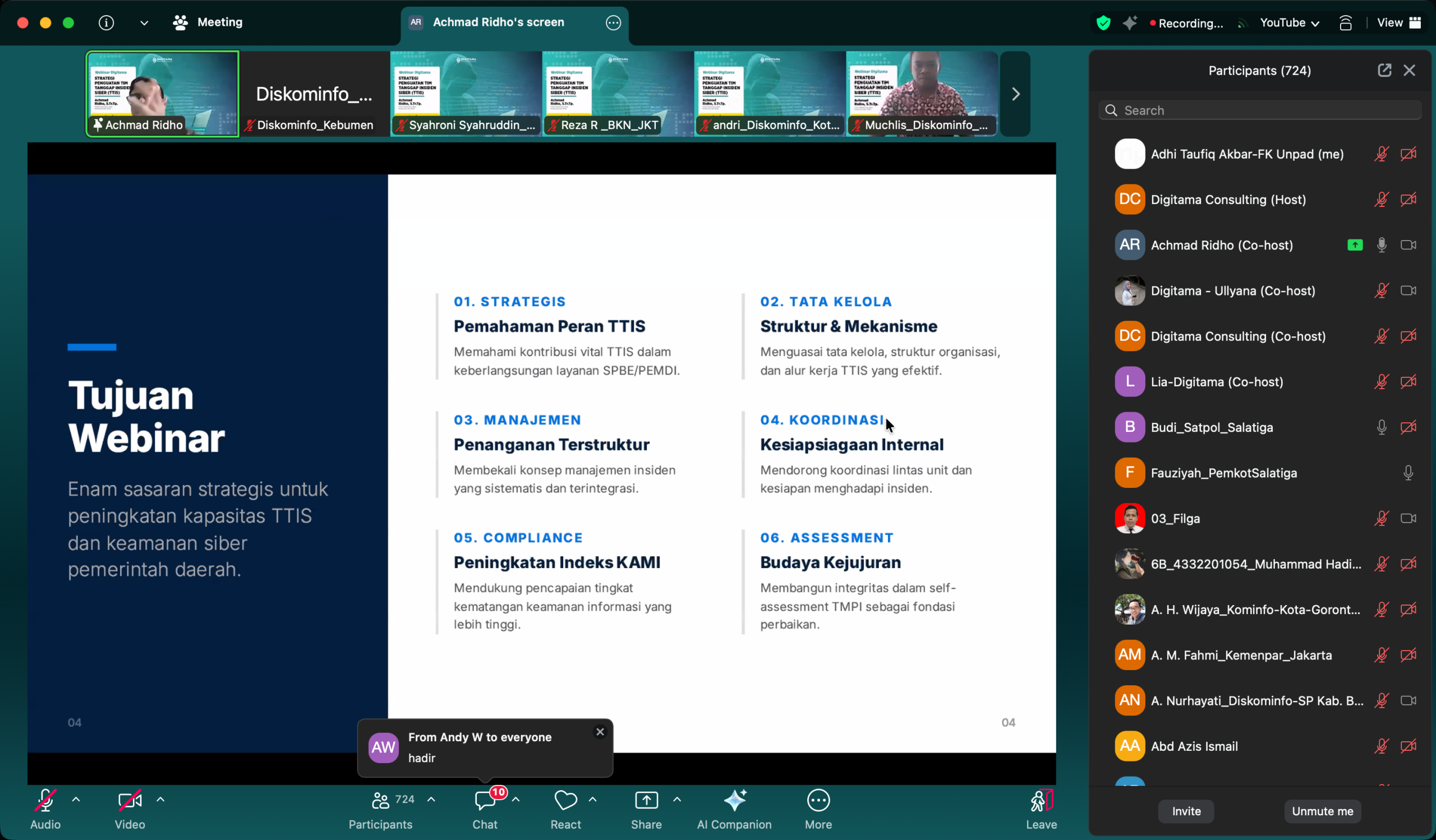This screenshot has height=840, width=1436.
Task: Expand the audio settings caret
Action: [76, 799]
